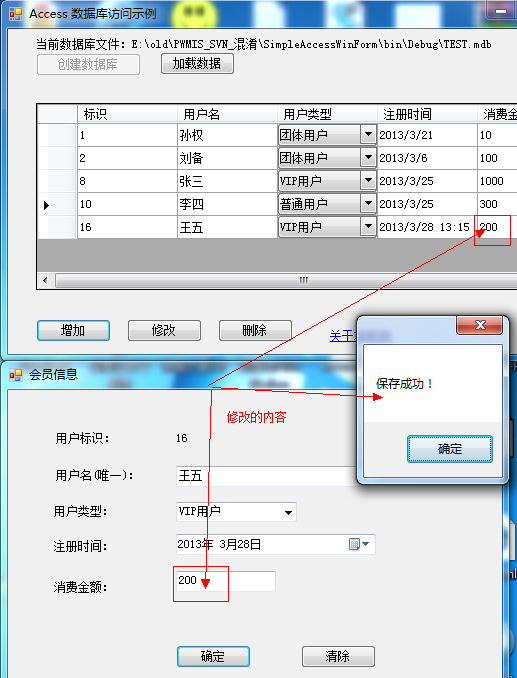The height and width of the screenshot is (678, 517).
Task: Select the 标识 cell with value 16 in grid
Action: pos(127,227)
